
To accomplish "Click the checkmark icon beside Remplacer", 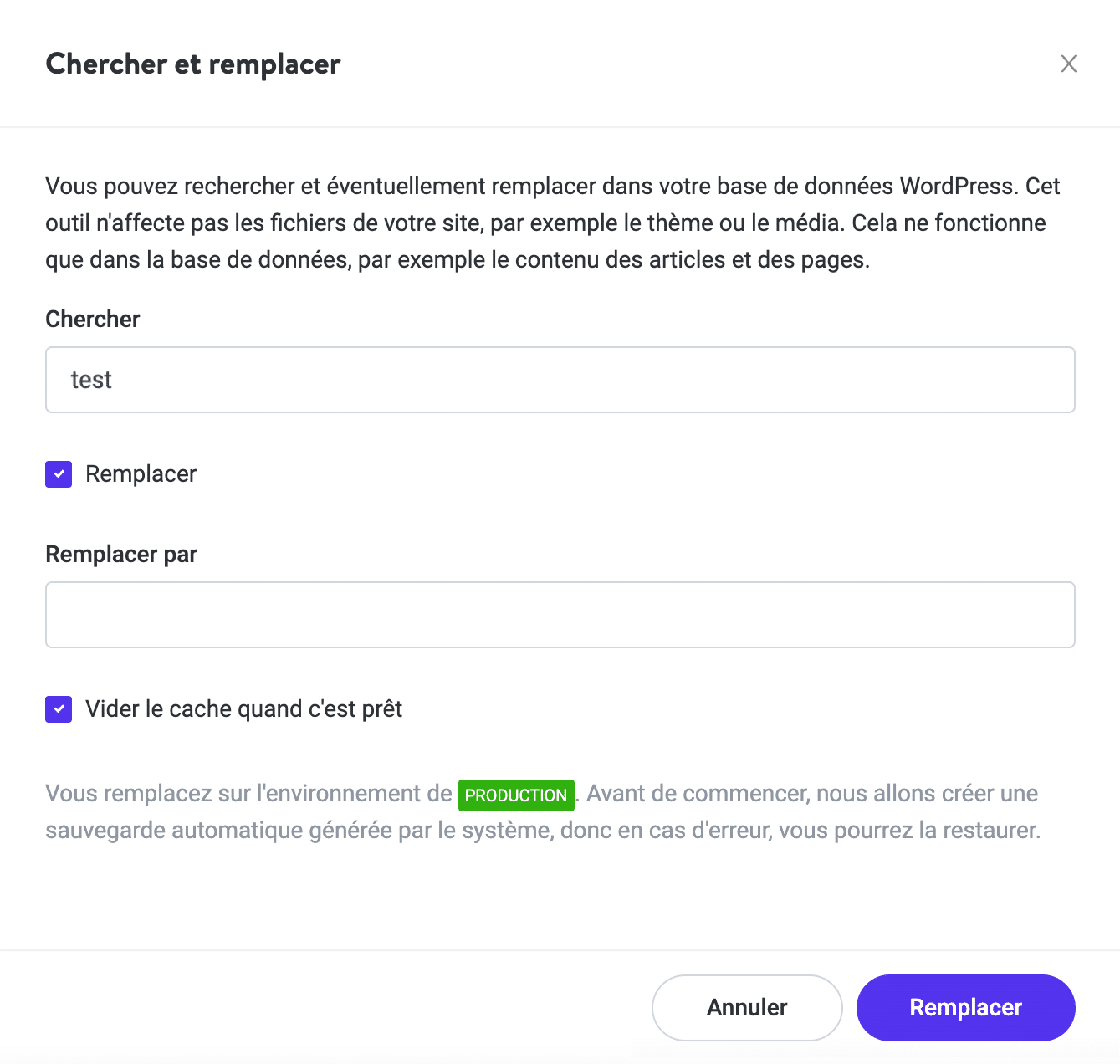I will [59, 474].
